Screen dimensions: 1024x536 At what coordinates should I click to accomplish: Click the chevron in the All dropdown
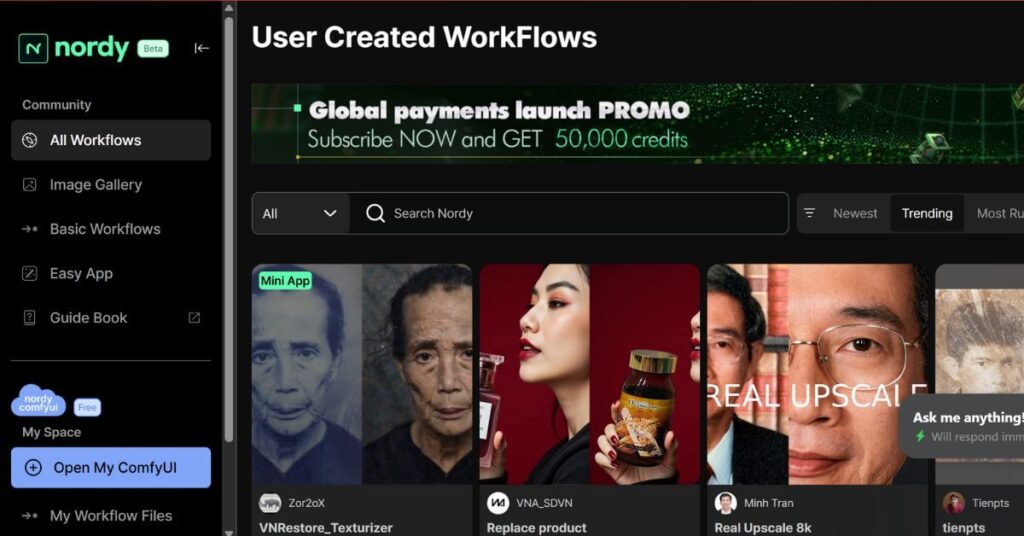[x=330, y=213]
